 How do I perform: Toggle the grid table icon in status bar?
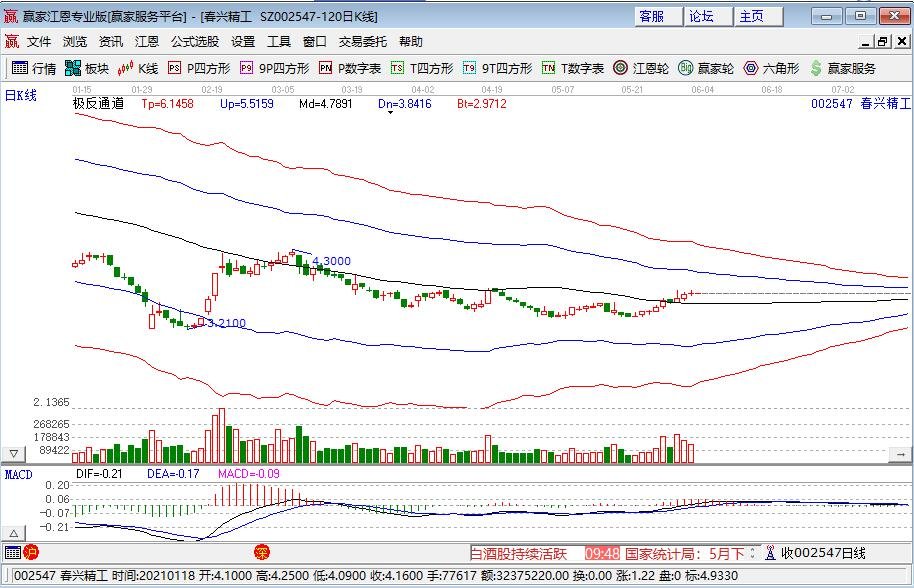click(12, 552)
